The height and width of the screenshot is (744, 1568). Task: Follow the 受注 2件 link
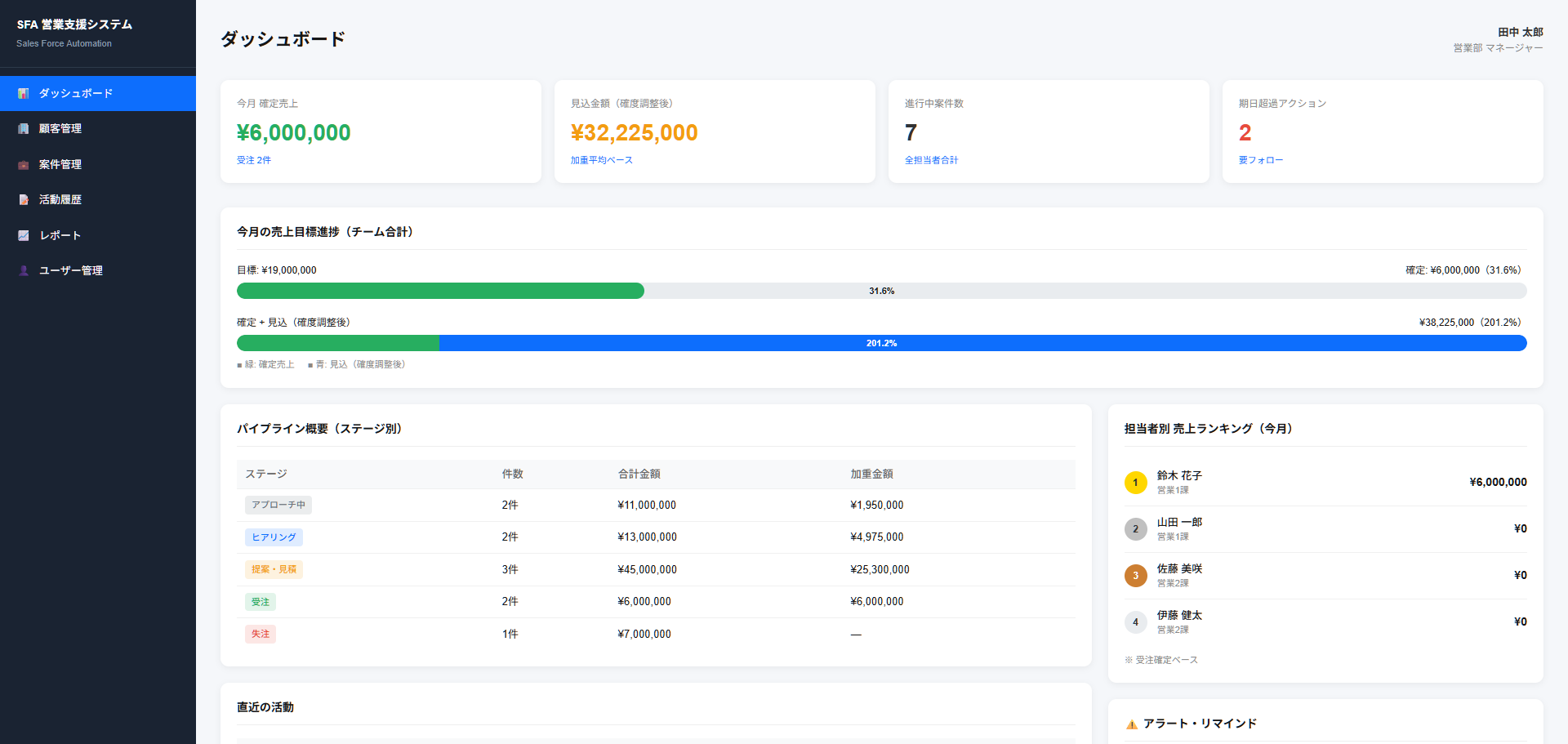[x=254, y=160]
